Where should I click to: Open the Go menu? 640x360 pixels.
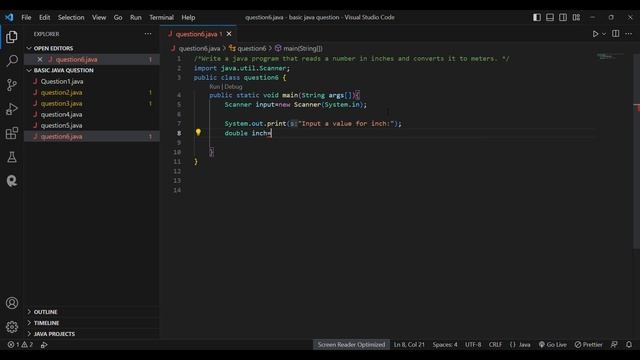118,17
